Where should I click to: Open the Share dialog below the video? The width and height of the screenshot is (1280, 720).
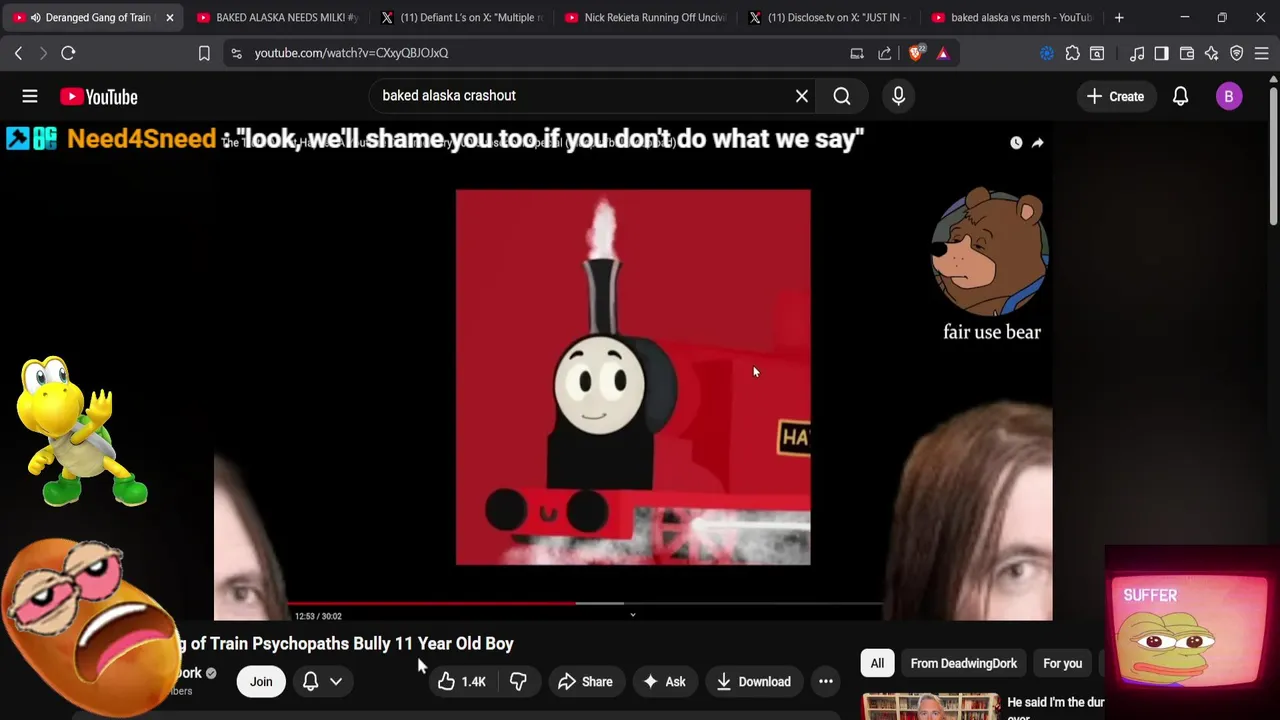pos(585,682)
